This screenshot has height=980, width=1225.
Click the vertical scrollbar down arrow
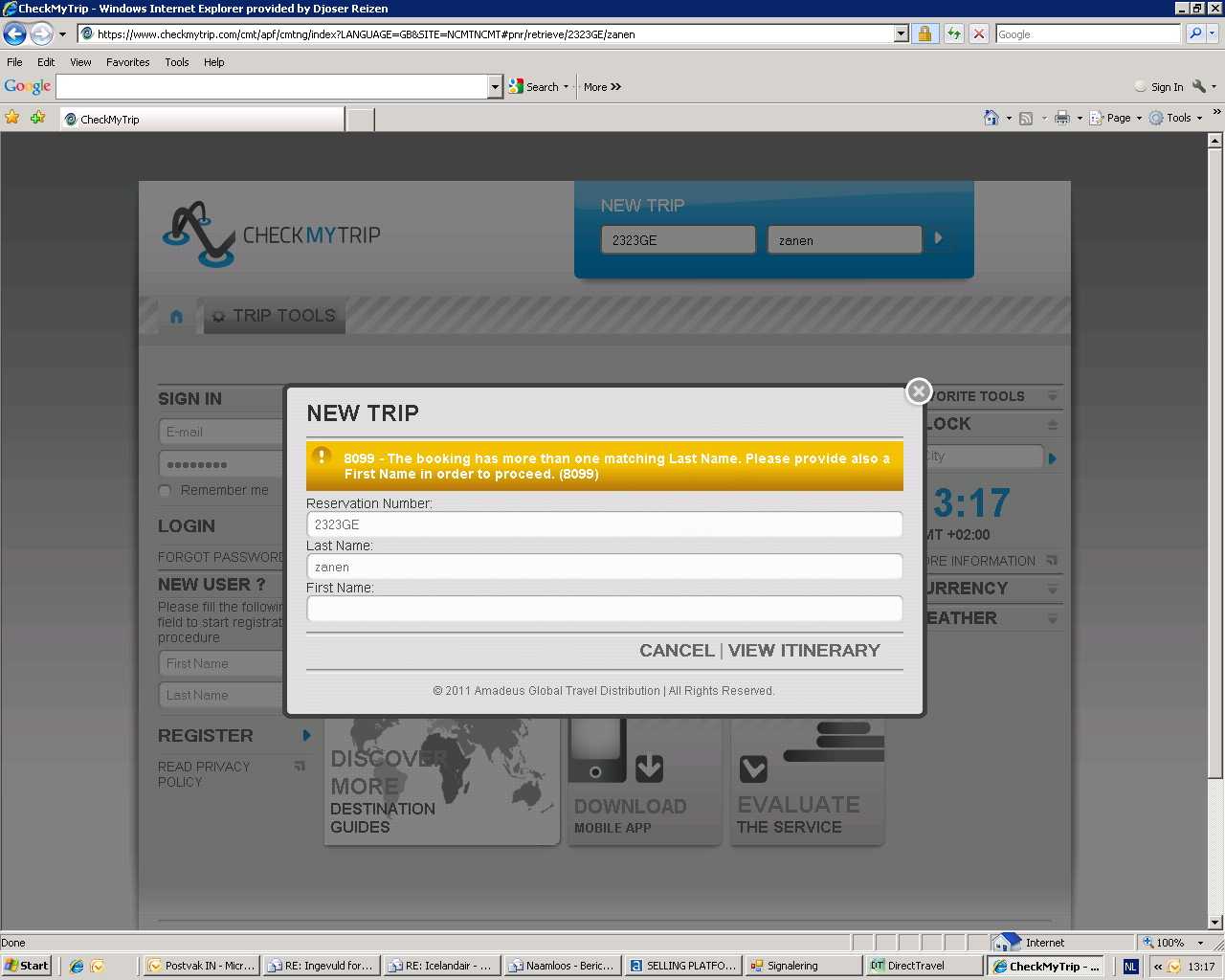(1215, 923)
